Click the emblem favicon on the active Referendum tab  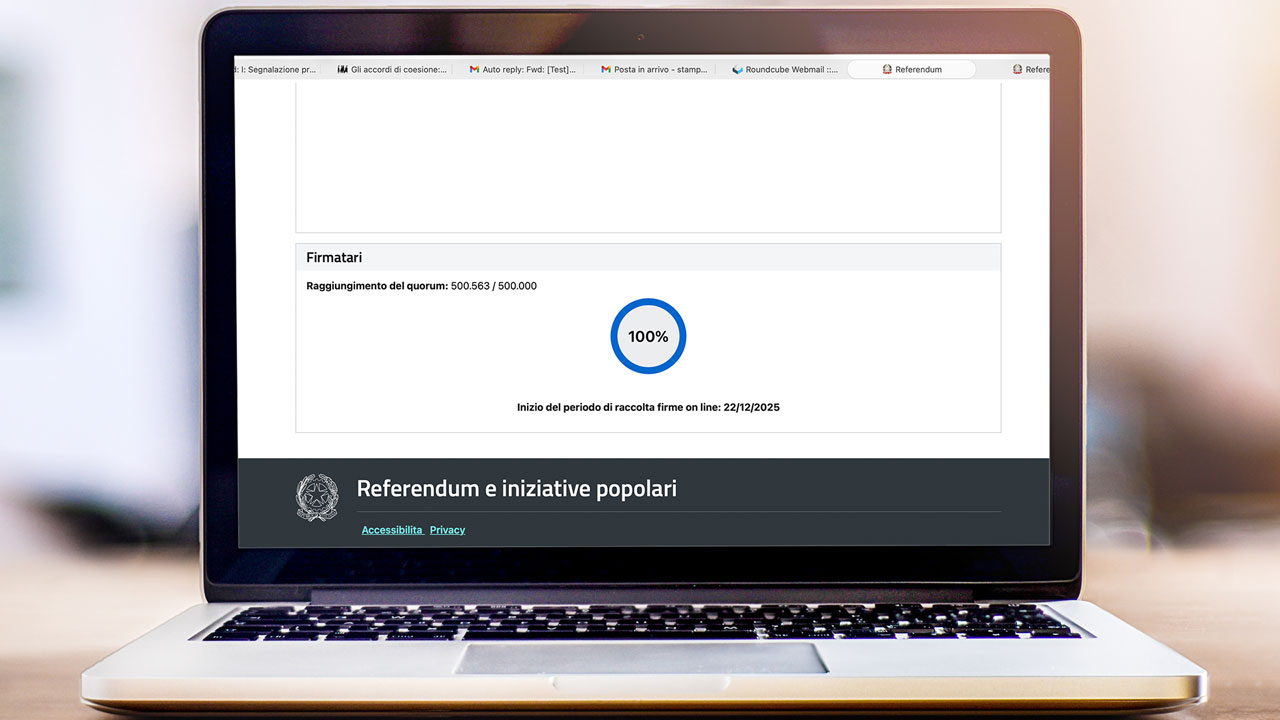coord(887,70)
